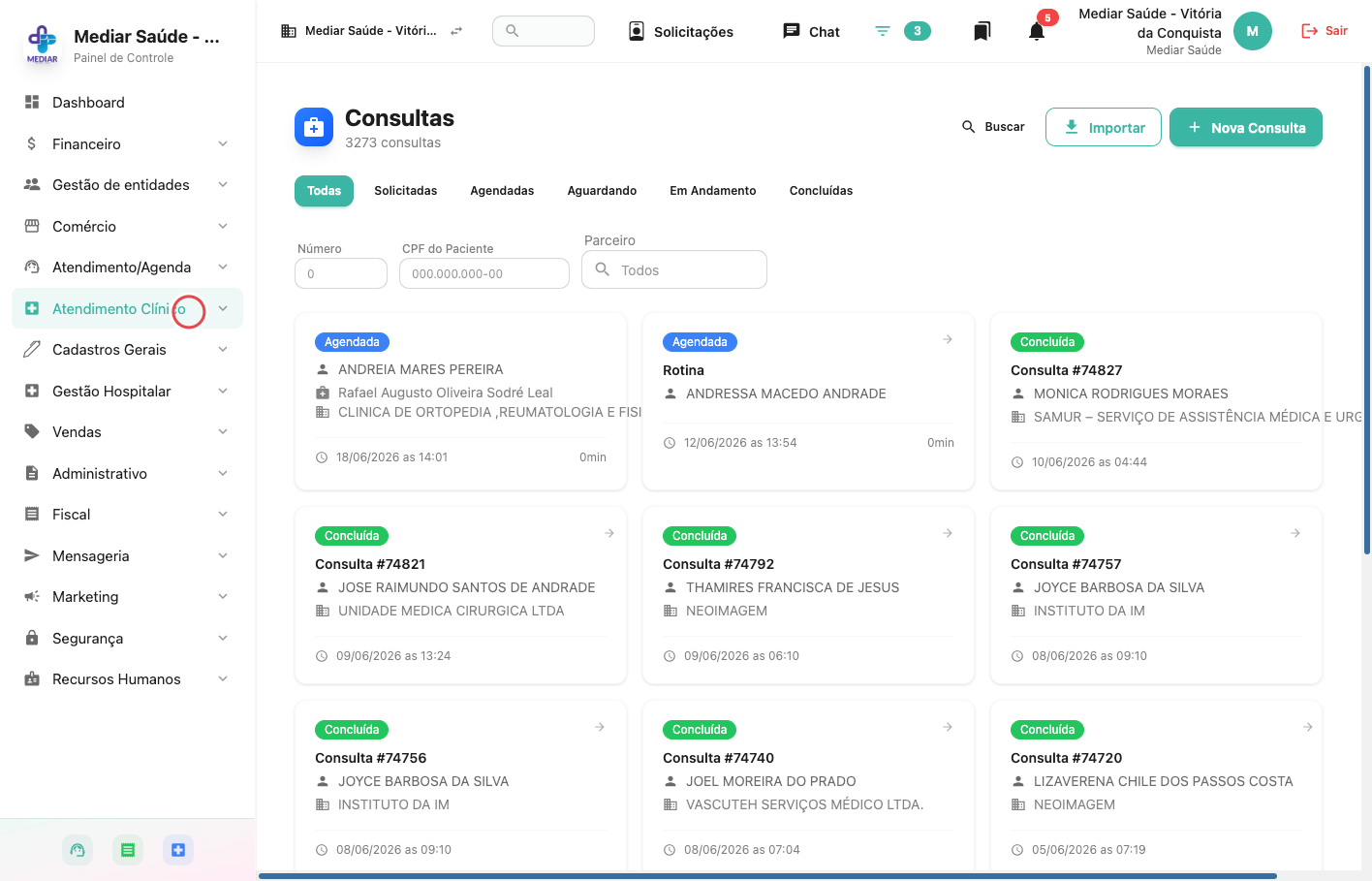The width and height of the screenshot is (1372, 881).
Task: Switch to the Agendadas tab
Action: coord(502,191)
